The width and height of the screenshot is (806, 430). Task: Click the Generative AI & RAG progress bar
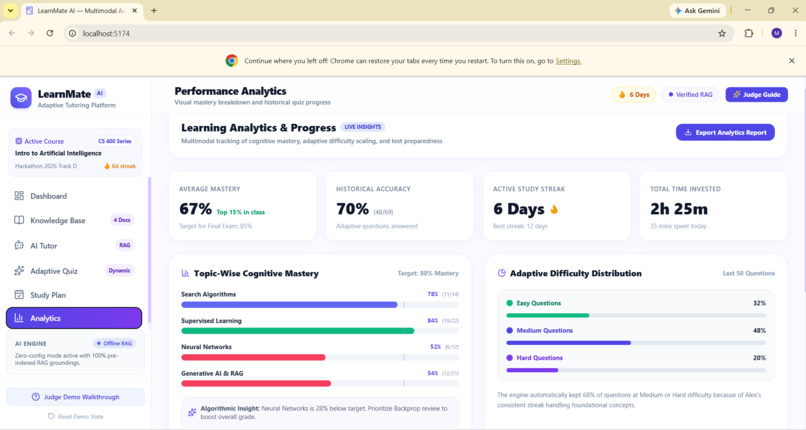[320, 383]
